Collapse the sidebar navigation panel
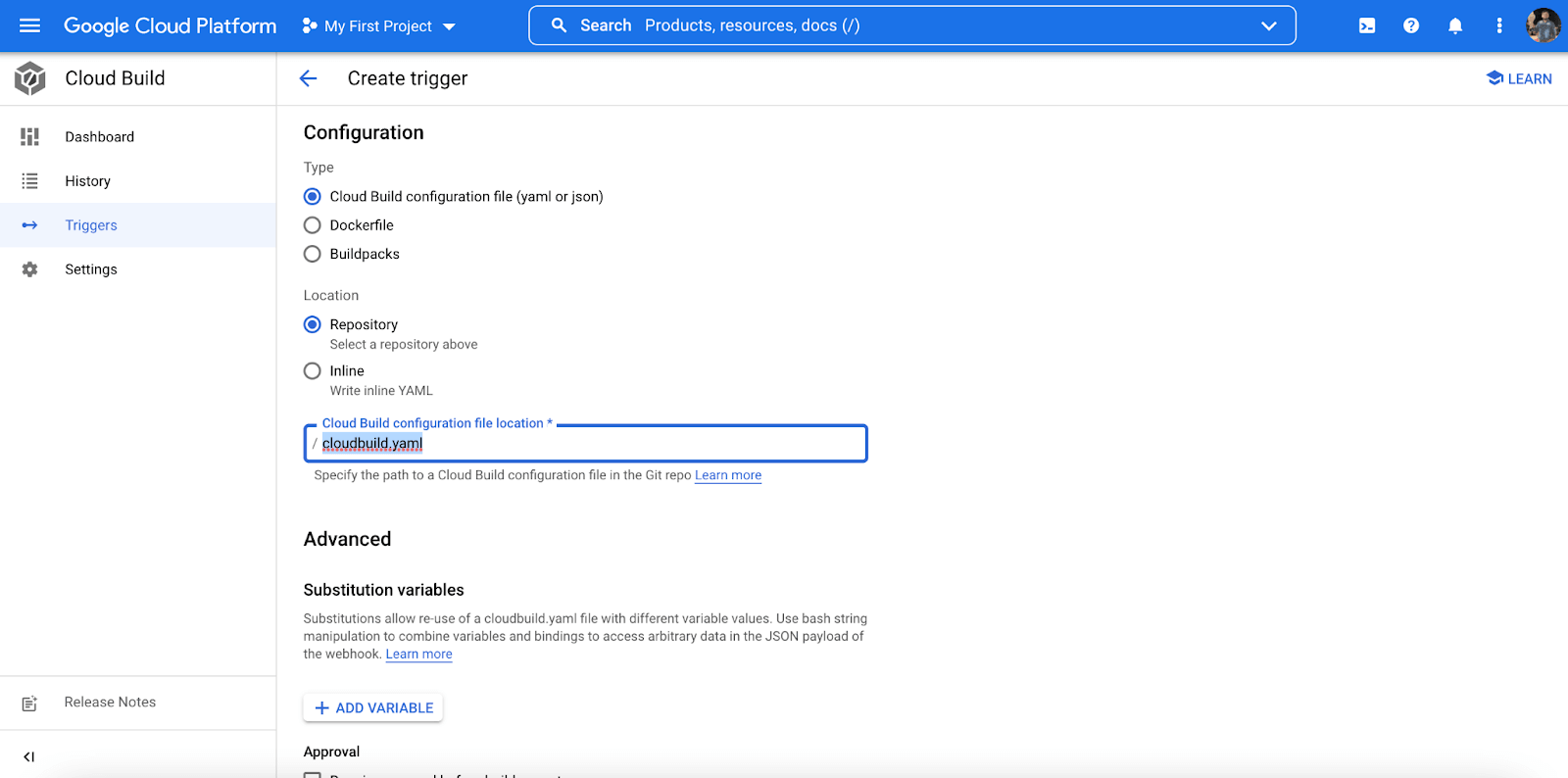 pyautogui.click(x=29, y=755)
